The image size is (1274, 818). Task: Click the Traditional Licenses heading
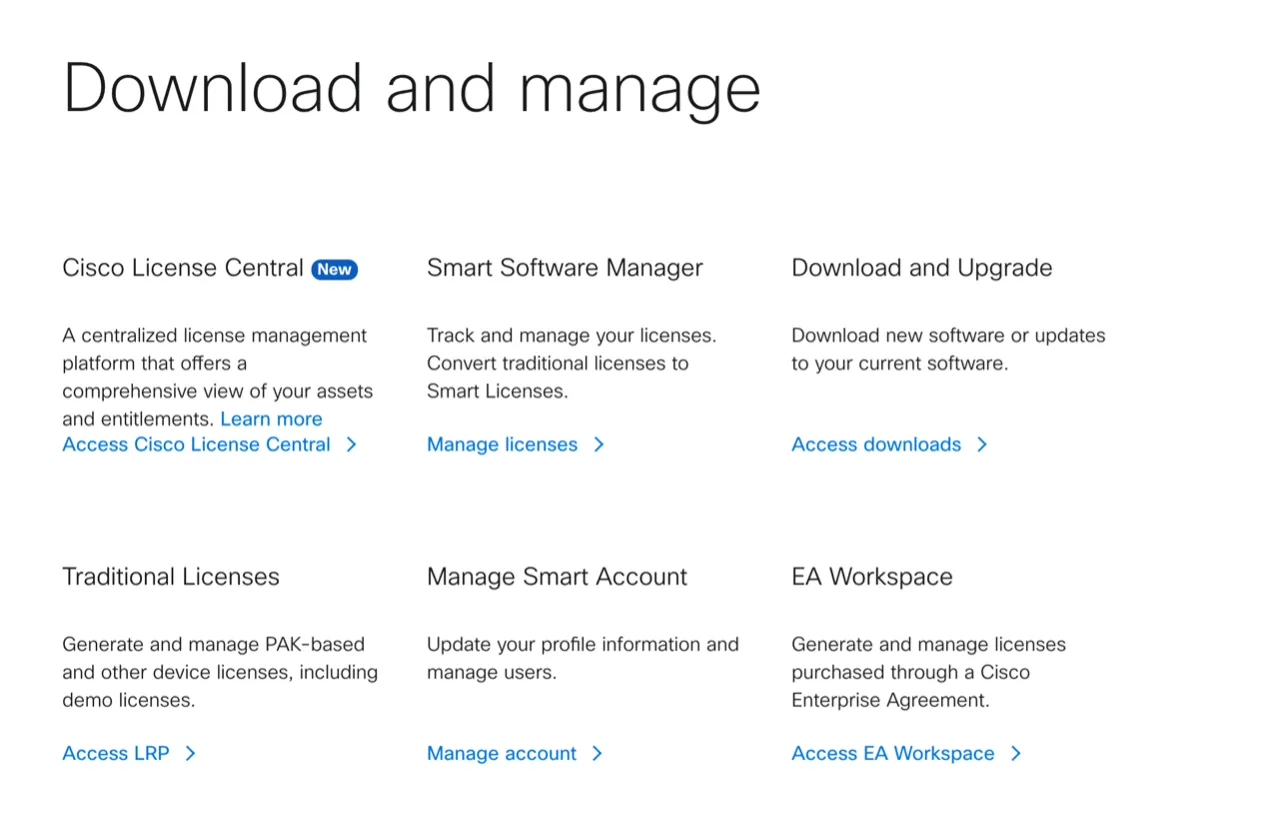tap(171, 577)
